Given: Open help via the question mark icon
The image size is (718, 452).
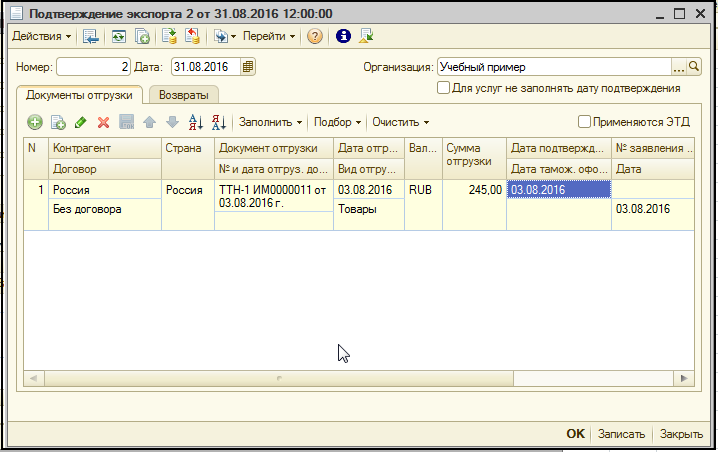Looking at the screenshot, I should pos(315,37).
